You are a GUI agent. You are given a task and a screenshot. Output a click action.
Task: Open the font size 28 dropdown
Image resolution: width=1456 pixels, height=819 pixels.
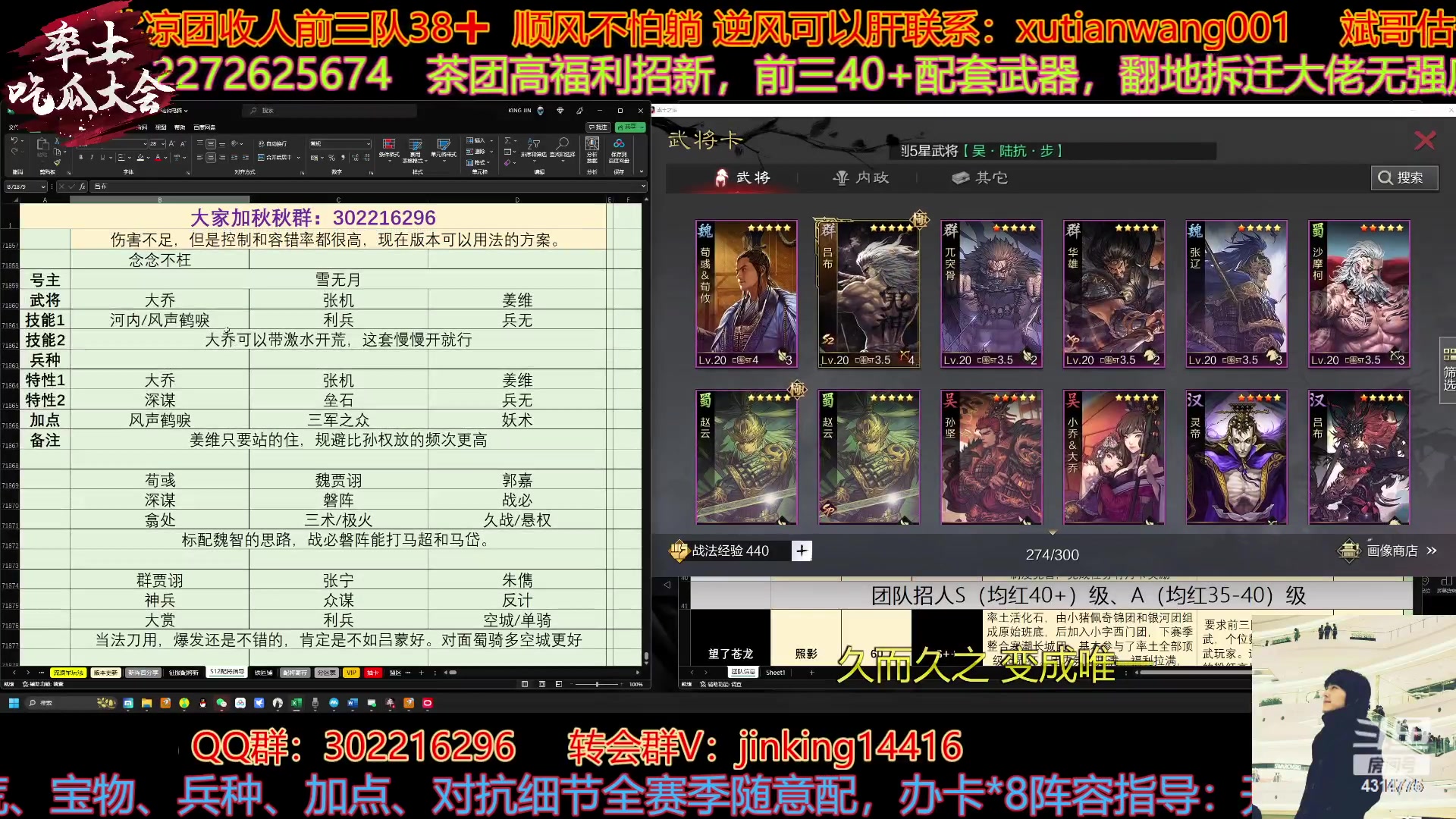(x=163, y=143)
